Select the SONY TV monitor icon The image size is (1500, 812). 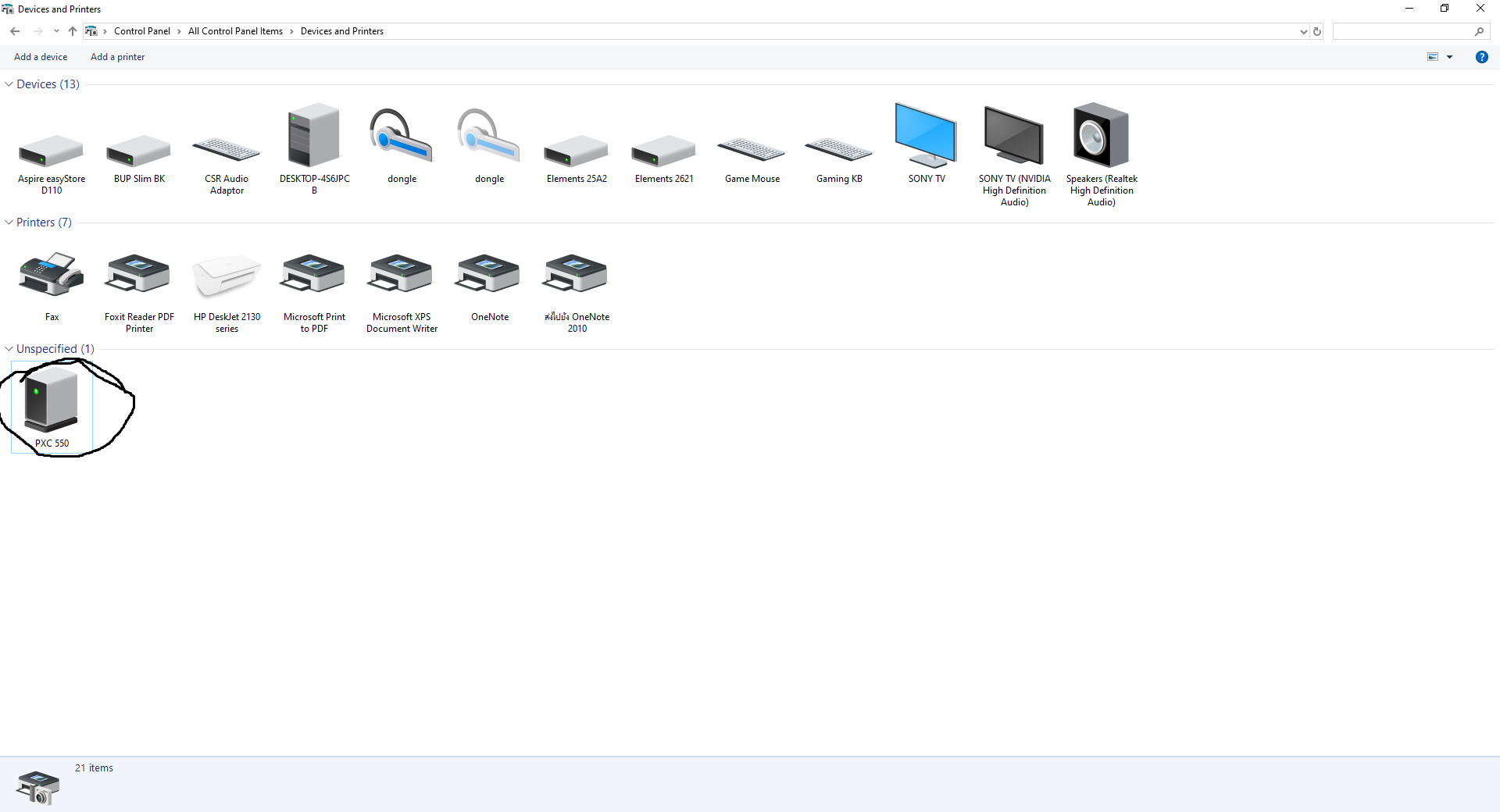926,135
